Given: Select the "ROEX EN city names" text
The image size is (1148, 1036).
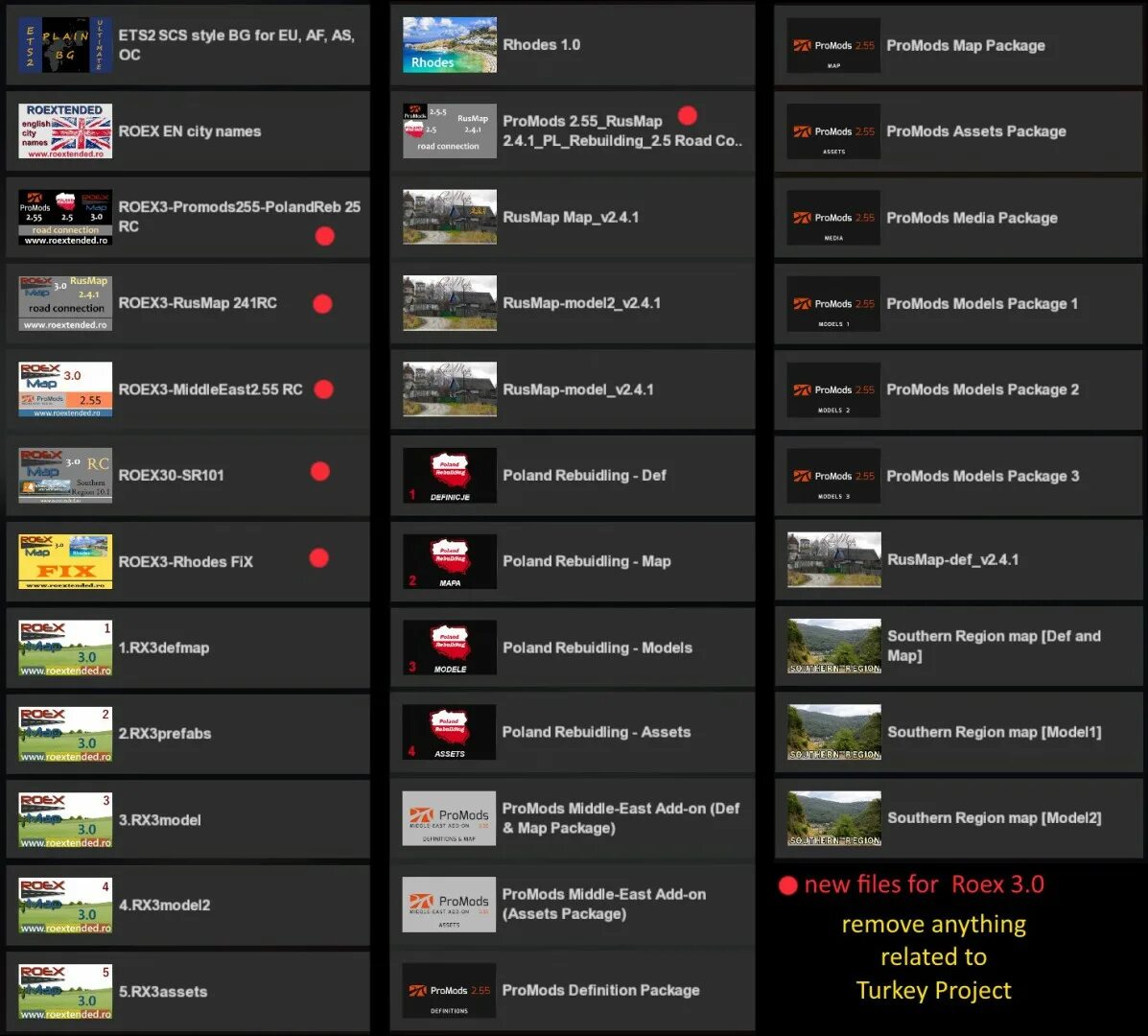Looking at the screenshot, I should click(190, 131).
